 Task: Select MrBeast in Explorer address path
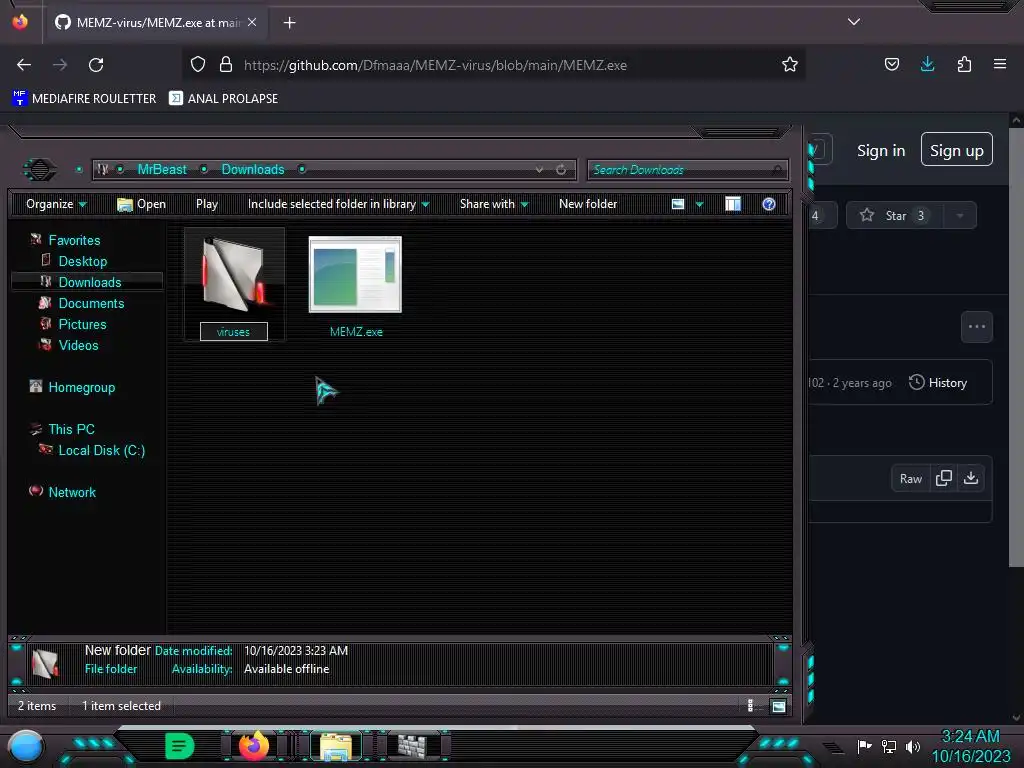pyautogui.click(x=162, y=170)
